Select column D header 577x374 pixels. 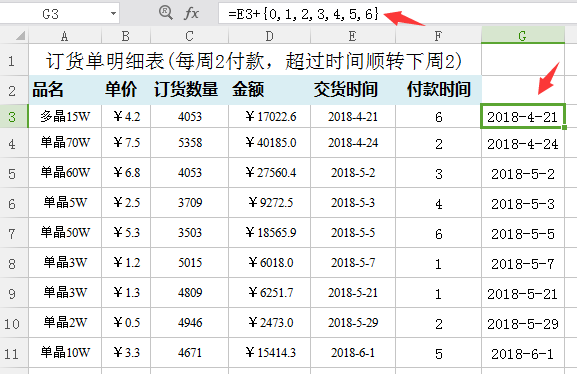(269, 36)
